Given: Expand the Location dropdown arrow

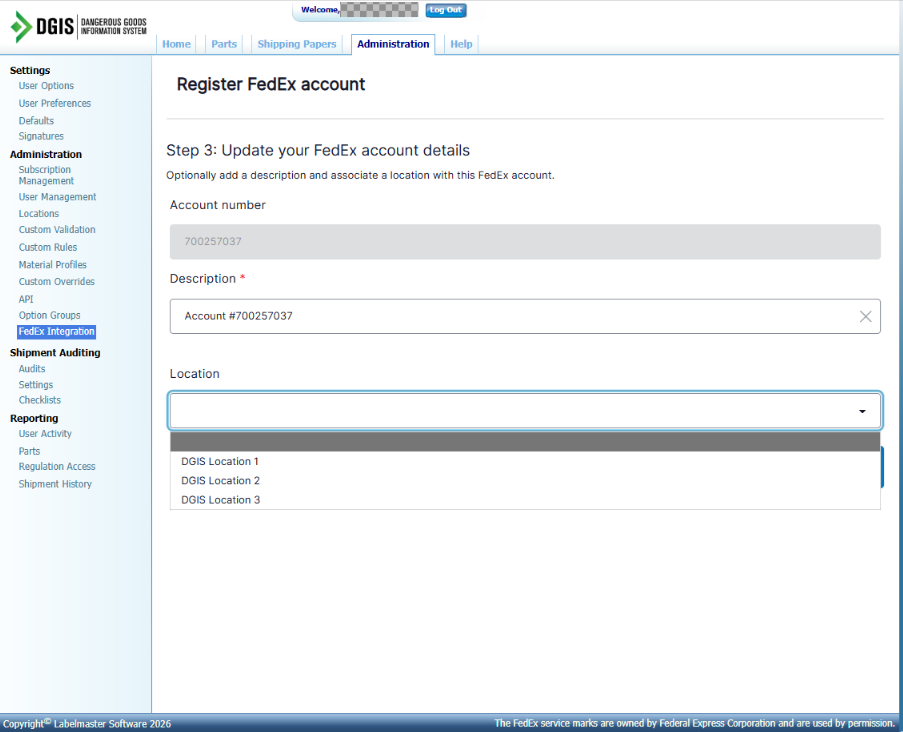Looking at the screenshot, I should (861, 411).
